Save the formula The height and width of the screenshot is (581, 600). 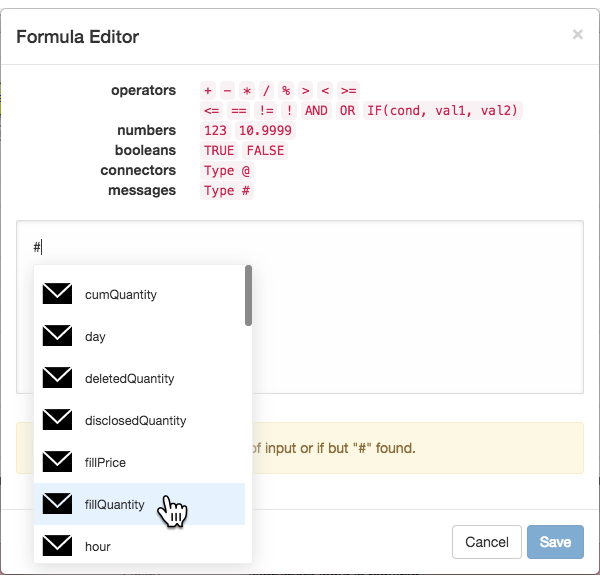[x=555, y=542]
